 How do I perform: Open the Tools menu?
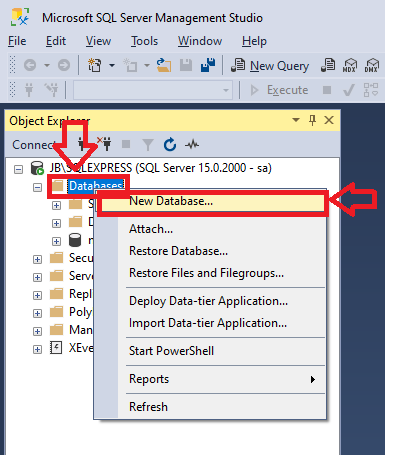coord(144,41)
